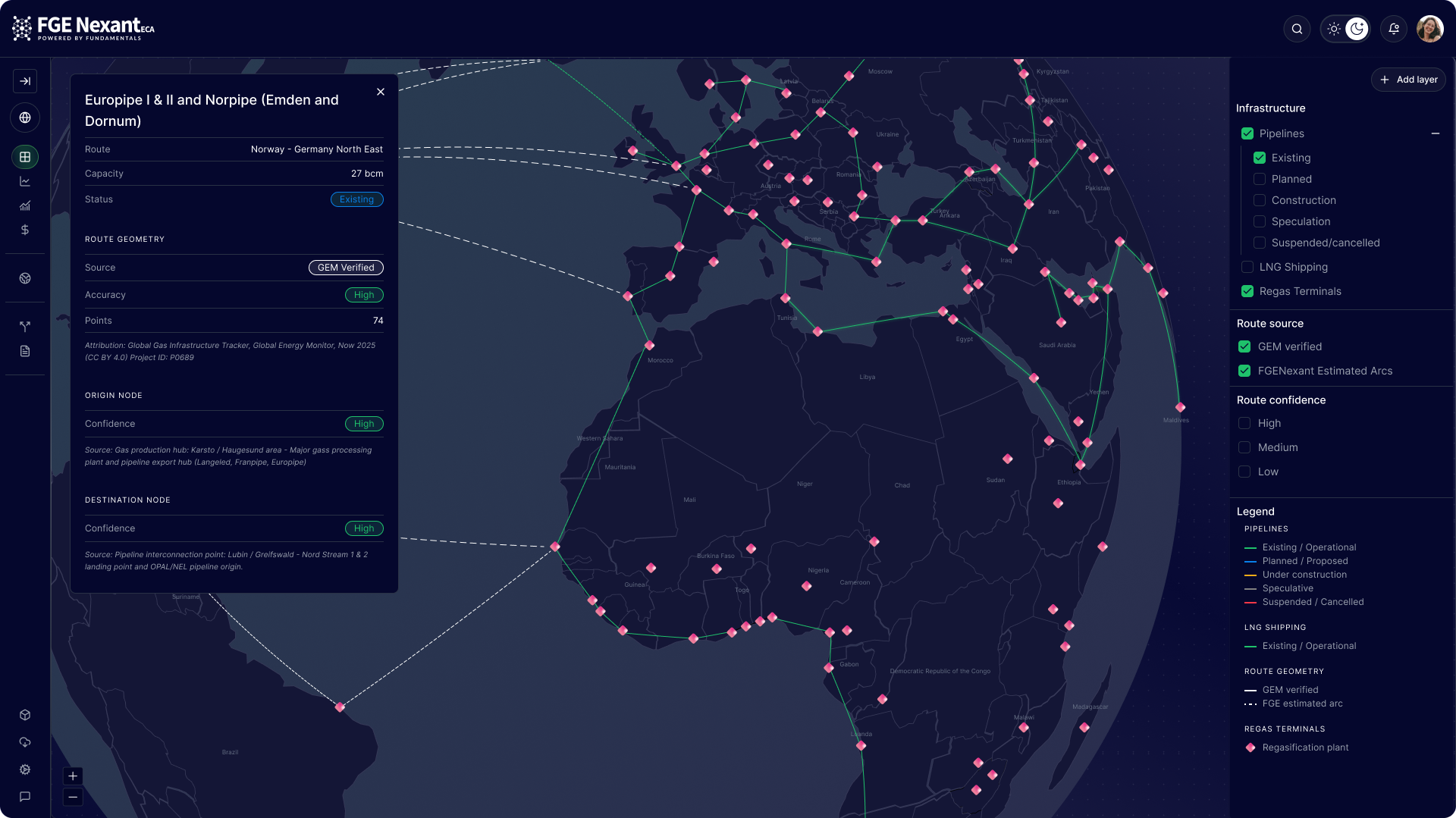Zoom out the map with minus button
1456x818 pixels.
[73, 797]
